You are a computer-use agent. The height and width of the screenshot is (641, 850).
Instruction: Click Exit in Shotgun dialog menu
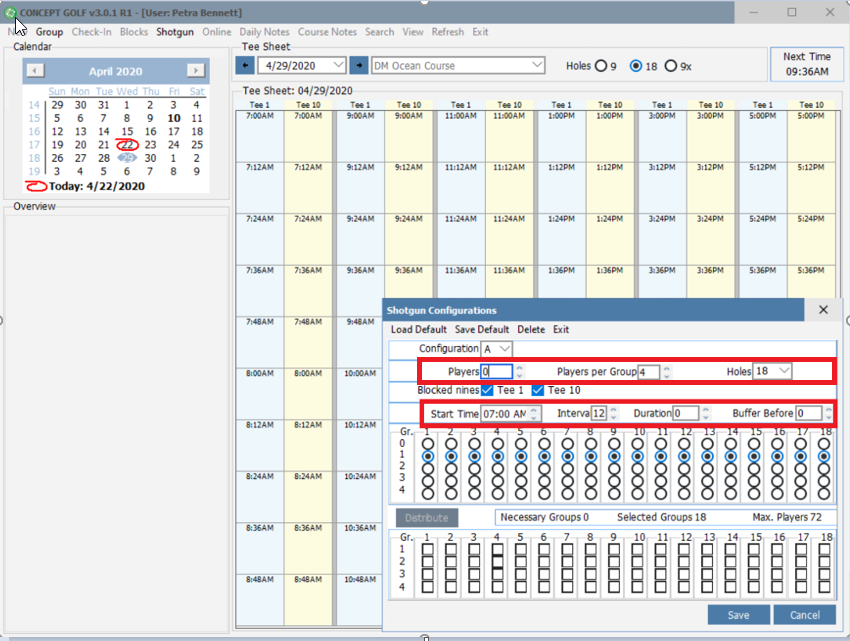[x=561, y=329]
